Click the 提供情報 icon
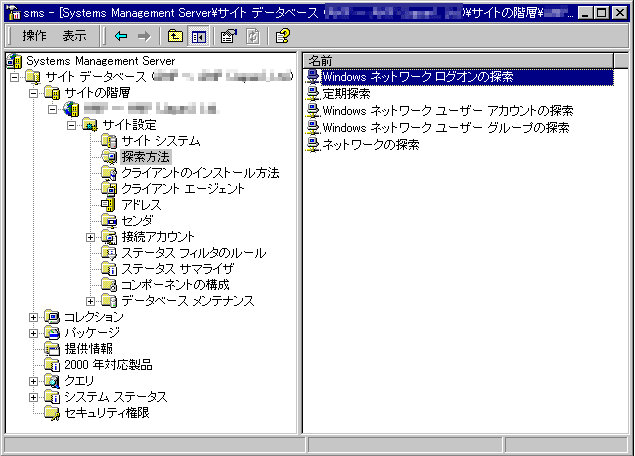The width and height of the screenshot is (635, 456). [x=52, y=349]
